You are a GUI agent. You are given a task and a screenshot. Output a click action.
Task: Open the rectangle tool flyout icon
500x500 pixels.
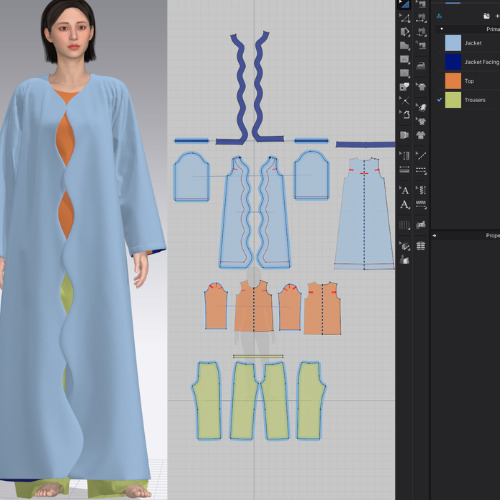pyautogui.click(x=405, y=59)
